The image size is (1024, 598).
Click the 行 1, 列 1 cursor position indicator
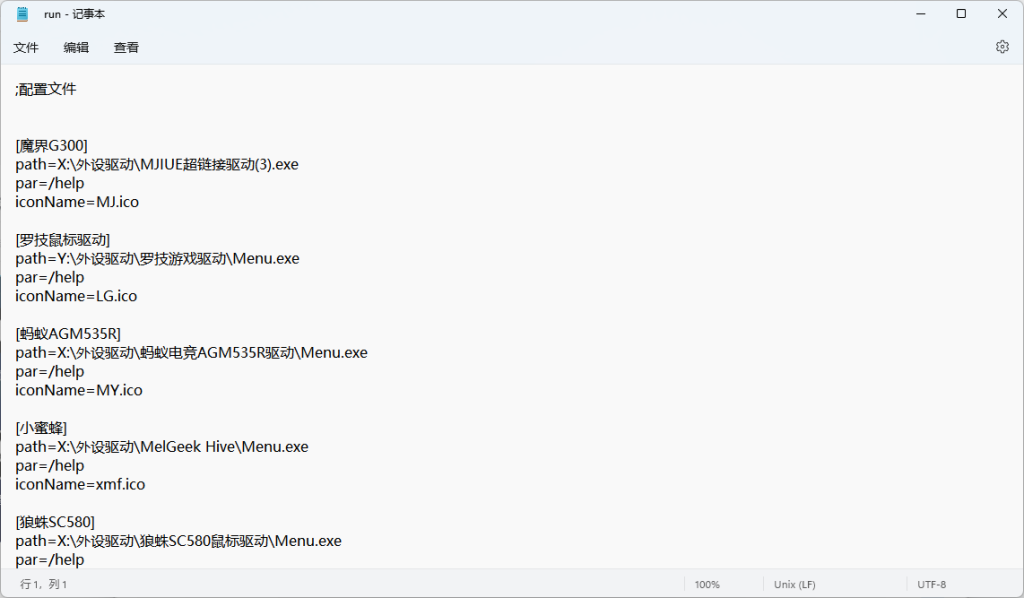(44, 584)
